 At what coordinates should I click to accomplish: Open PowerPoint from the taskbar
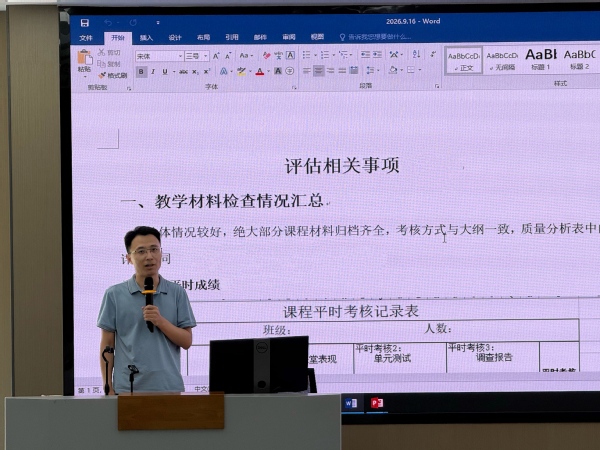click(377, 403)
